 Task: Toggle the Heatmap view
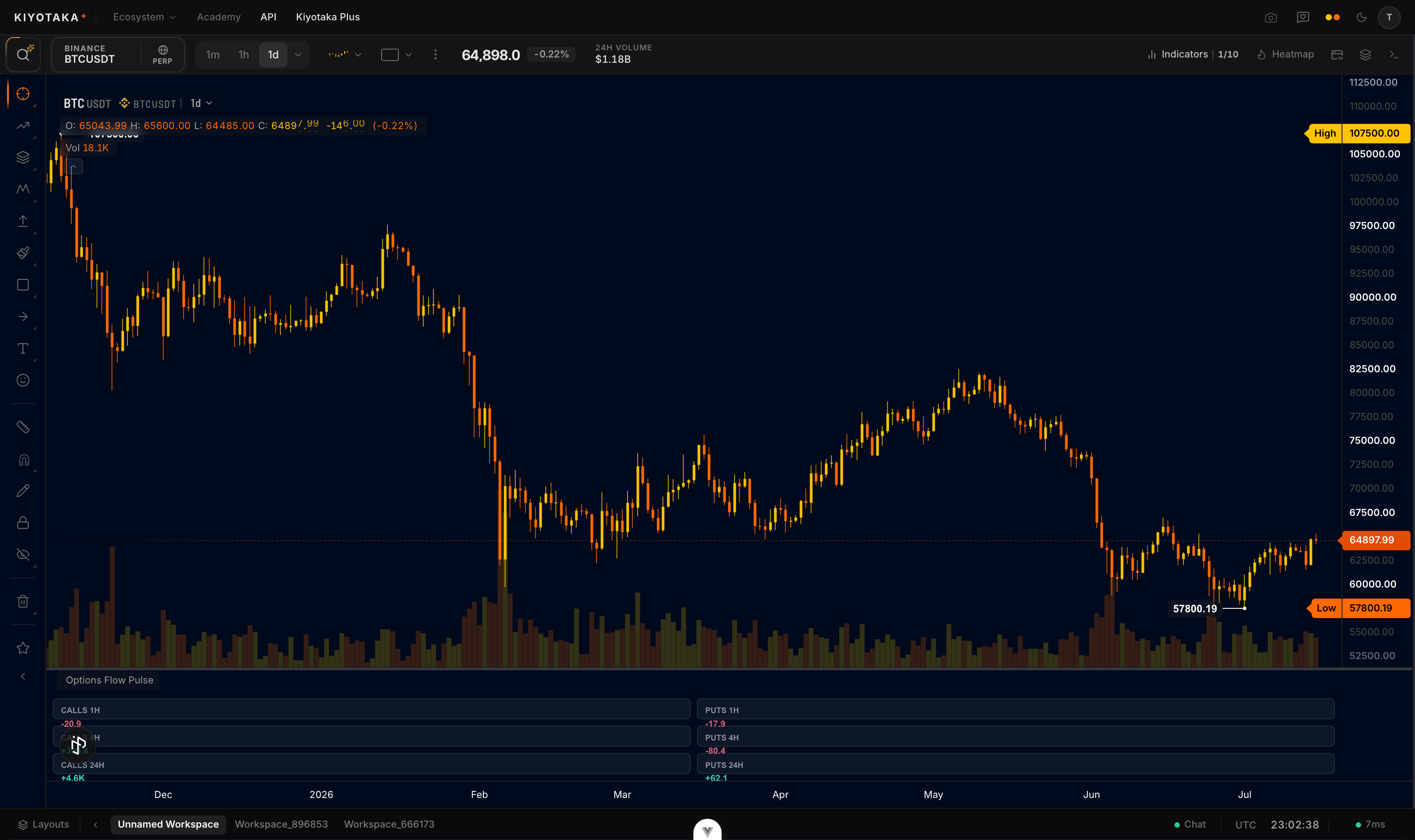[1285, 54]
